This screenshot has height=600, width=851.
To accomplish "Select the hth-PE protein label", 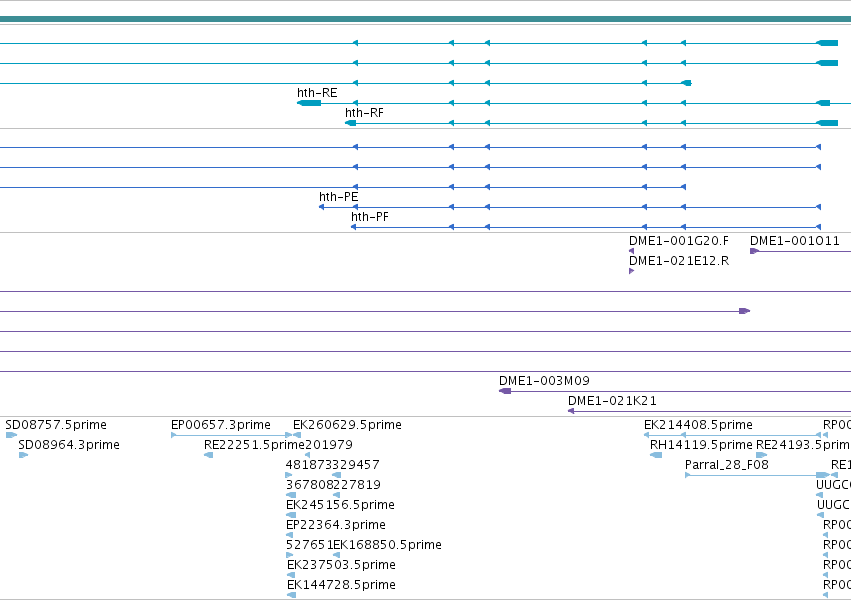I will [x=339, y=196].
